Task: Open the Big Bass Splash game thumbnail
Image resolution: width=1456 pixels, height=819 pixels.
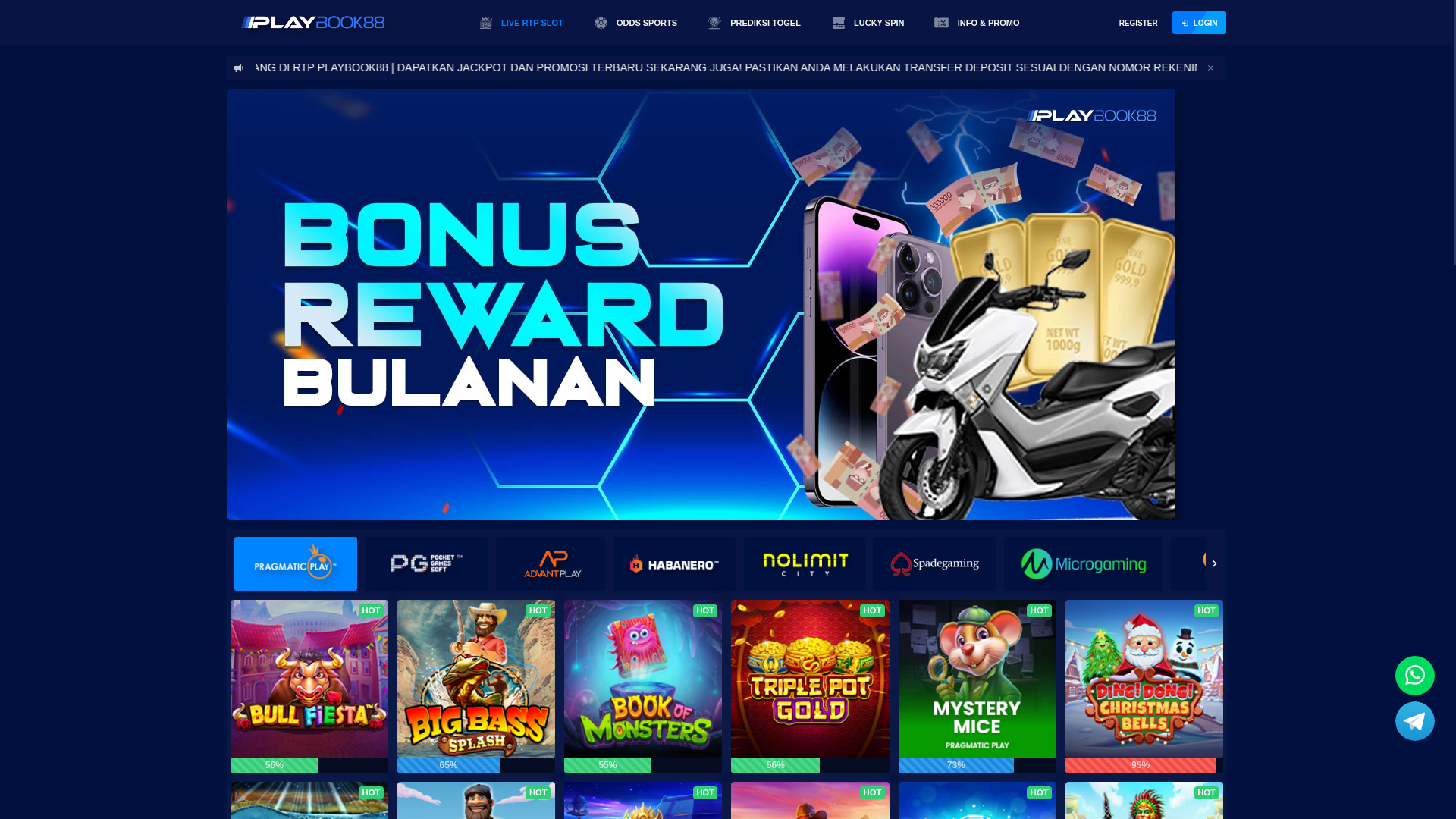Action: [x=476, y=679]
